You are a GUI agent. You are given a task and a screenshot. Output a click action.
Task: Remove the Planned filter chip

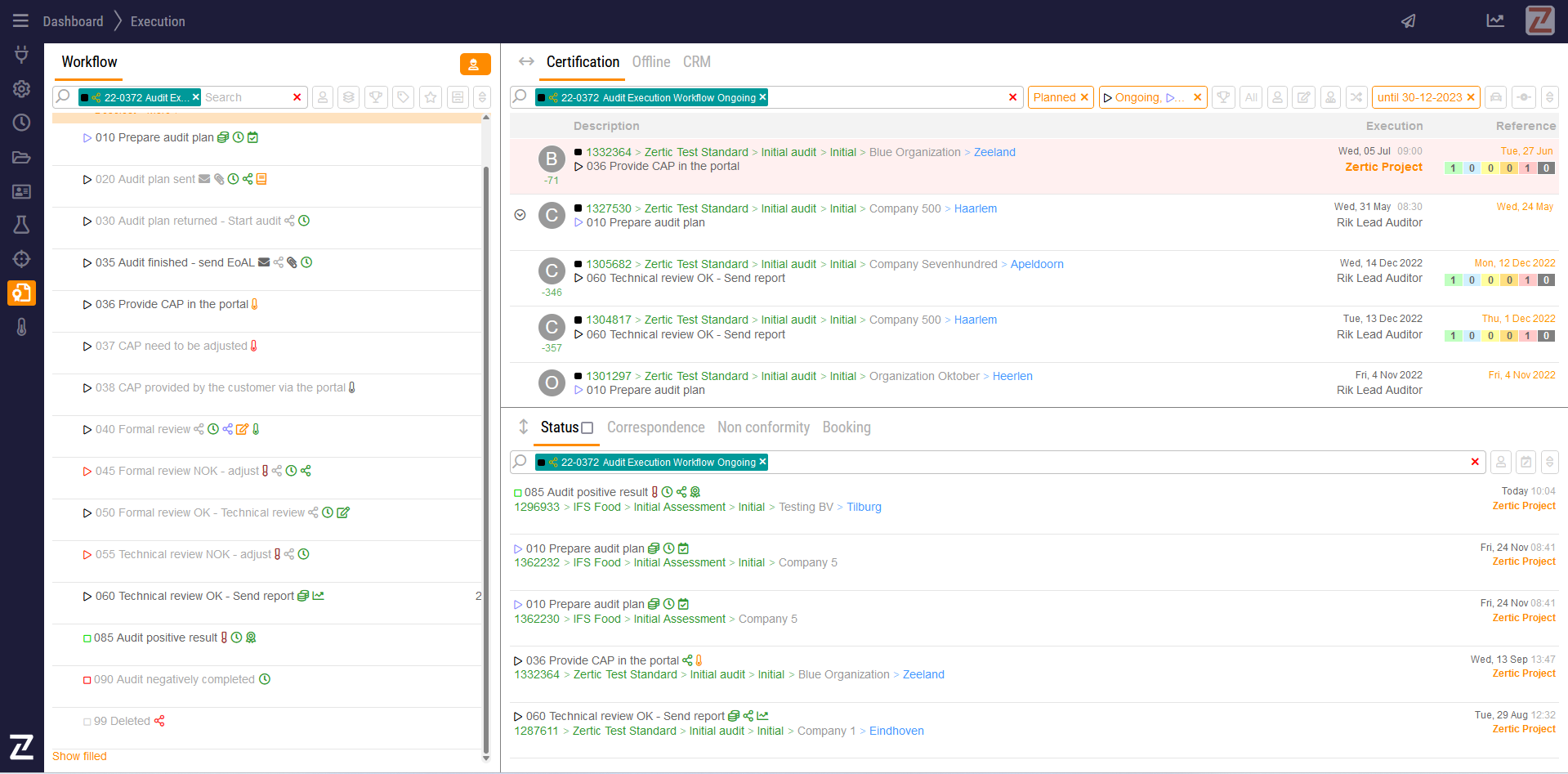tap(1084, 97)
